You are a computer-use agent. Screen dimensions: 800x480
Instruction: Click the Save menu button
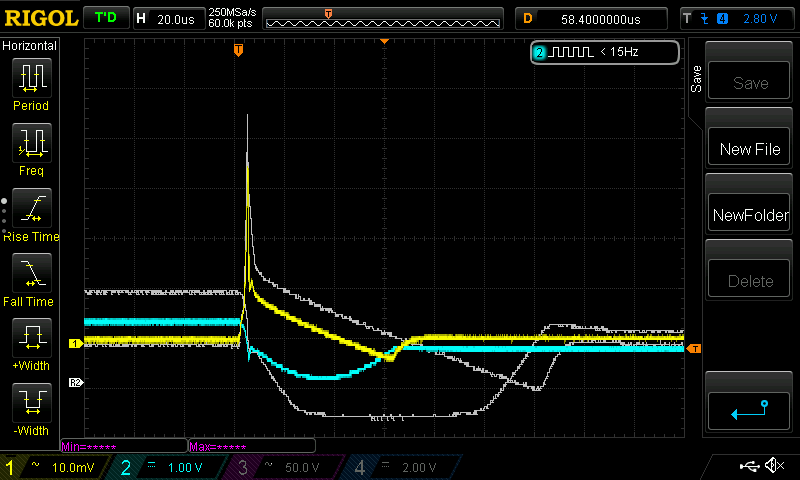pos(748,80)
